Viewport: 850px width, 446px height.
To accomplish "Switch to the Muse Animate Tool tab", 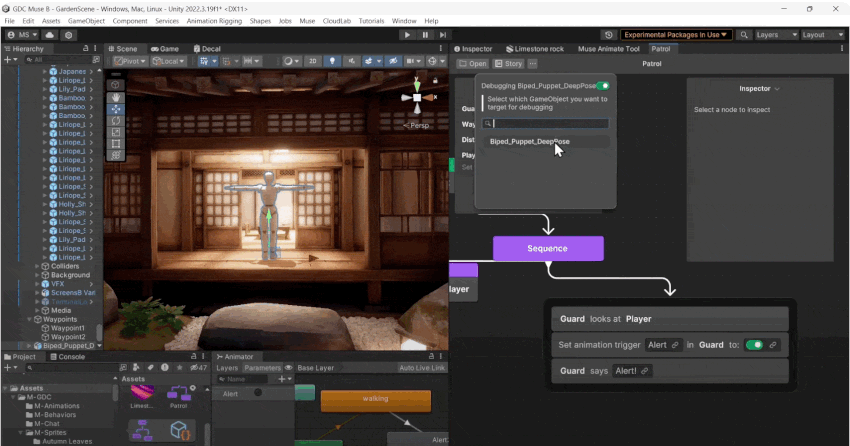I will [607, 49].
